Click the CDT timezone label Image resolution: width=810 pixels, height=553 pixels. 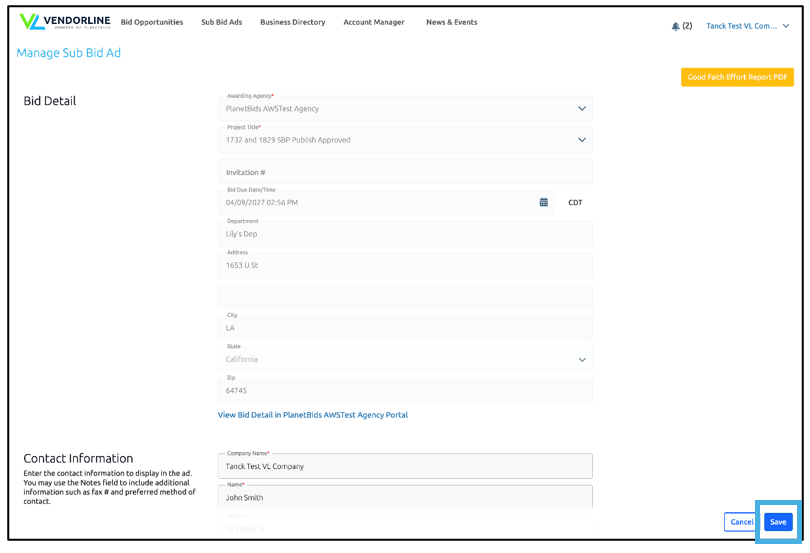click(575, 203)
